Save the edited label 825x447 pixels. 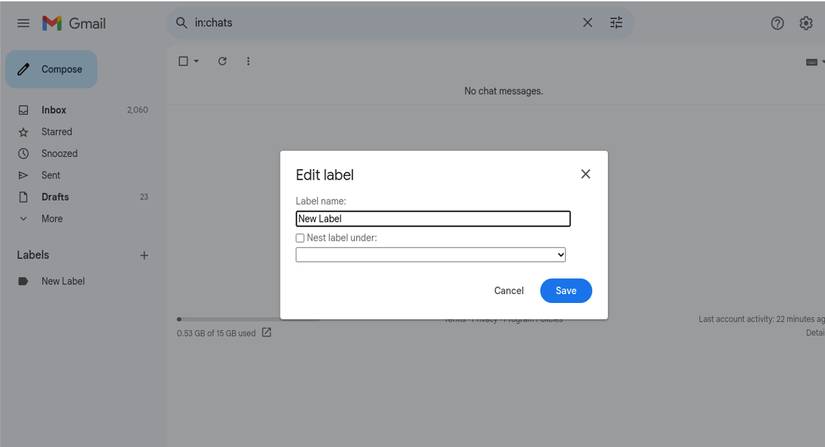[x=565, y=291]
